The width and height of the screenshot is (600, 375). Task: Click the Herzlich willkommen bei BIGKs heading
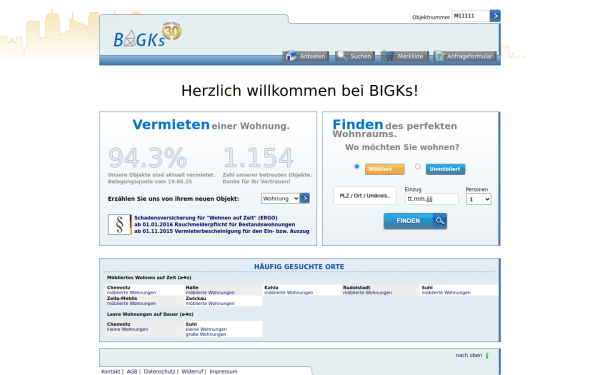300,91
